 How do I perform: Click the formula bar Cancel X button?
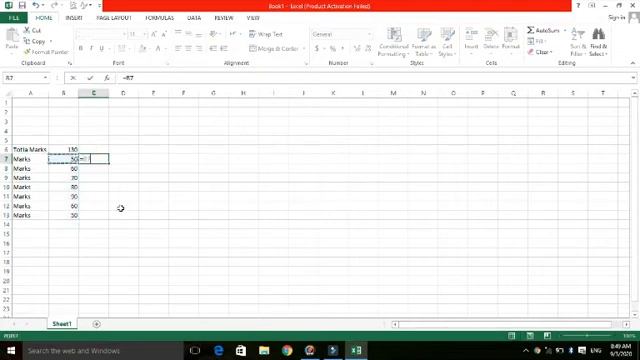73,78
